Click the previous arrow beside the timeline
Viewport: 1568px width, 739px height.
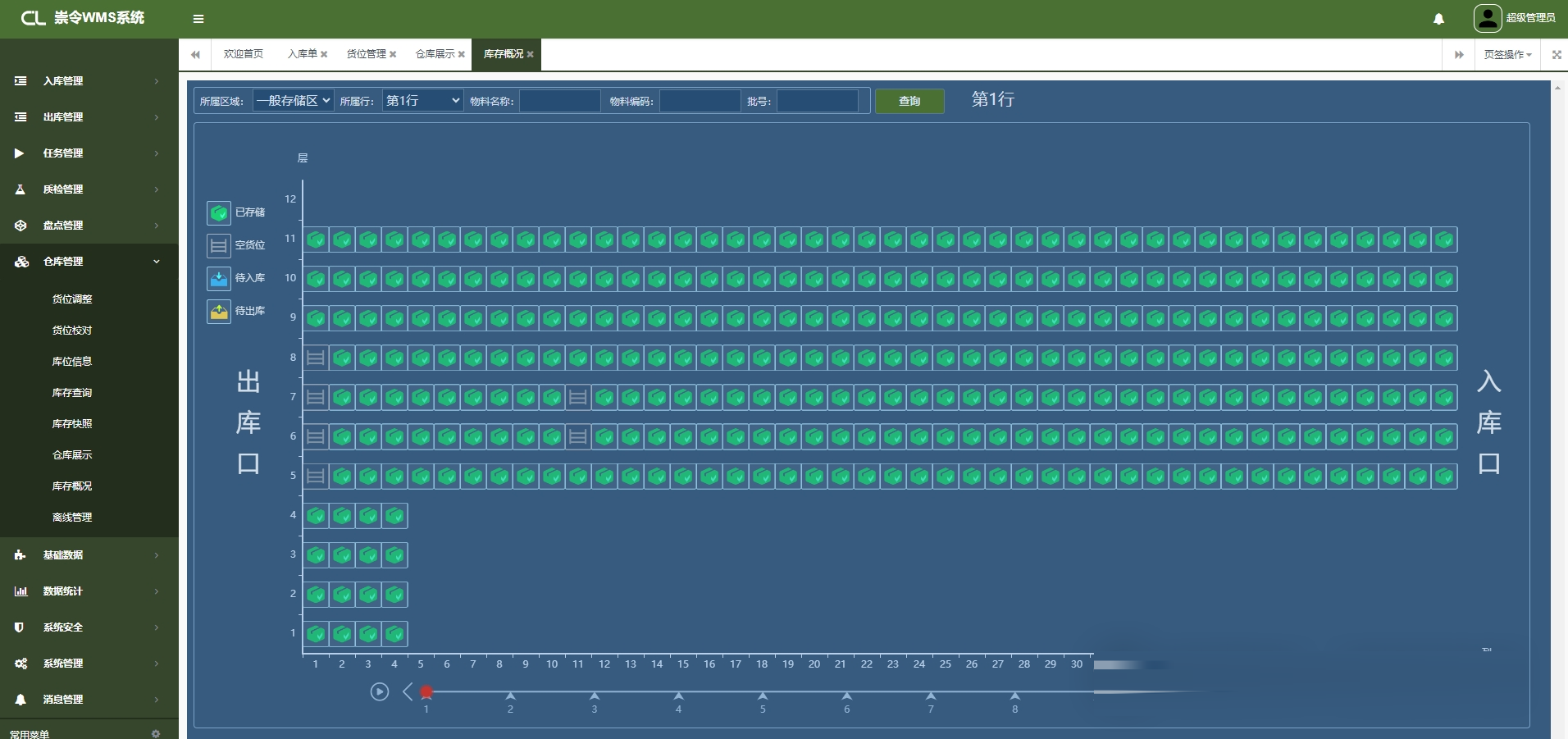click(x=408, y=691)
